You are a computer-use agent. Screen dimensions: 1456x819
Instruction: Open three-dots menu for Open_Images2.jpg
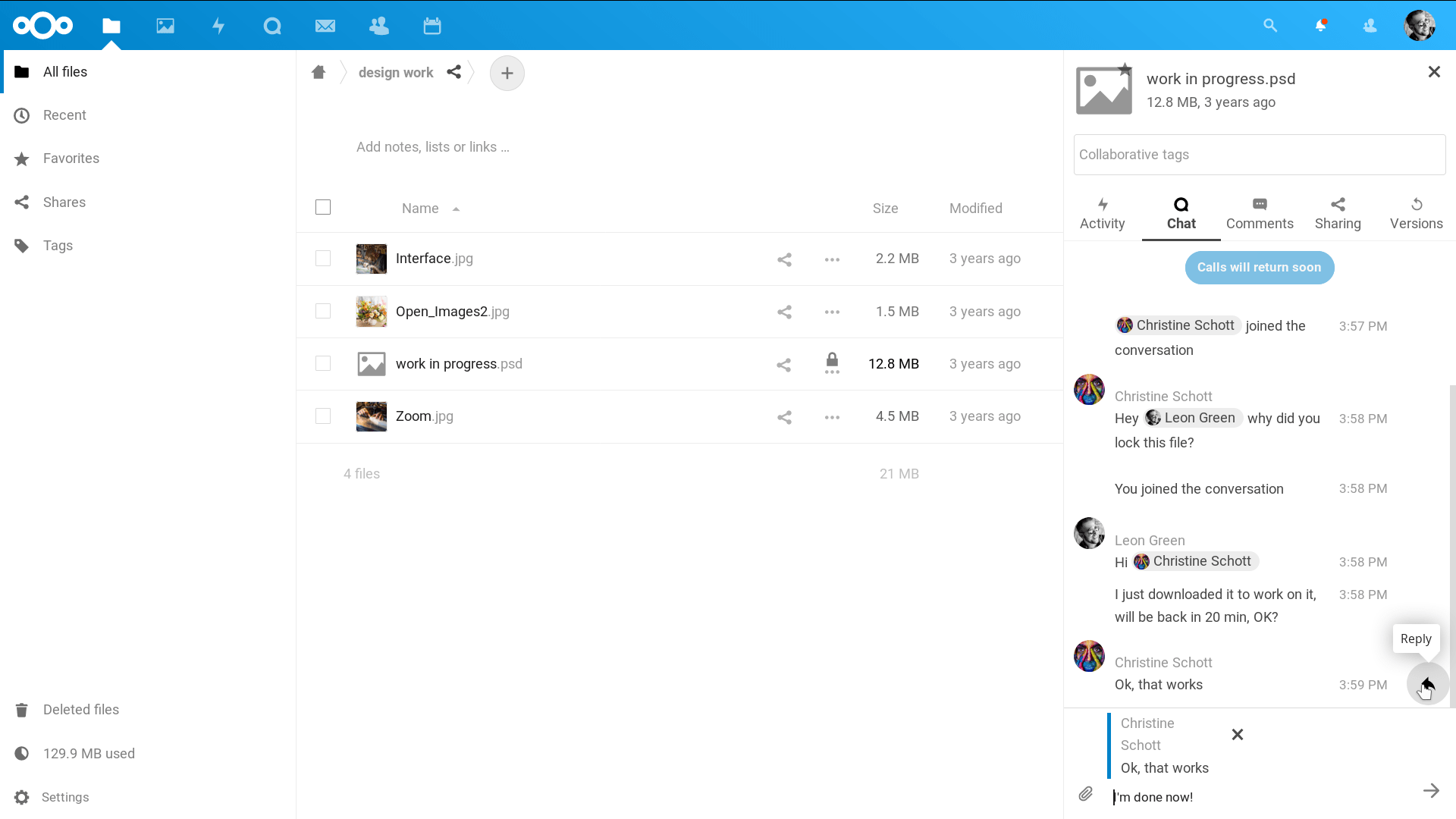click(x=832, y=312)
